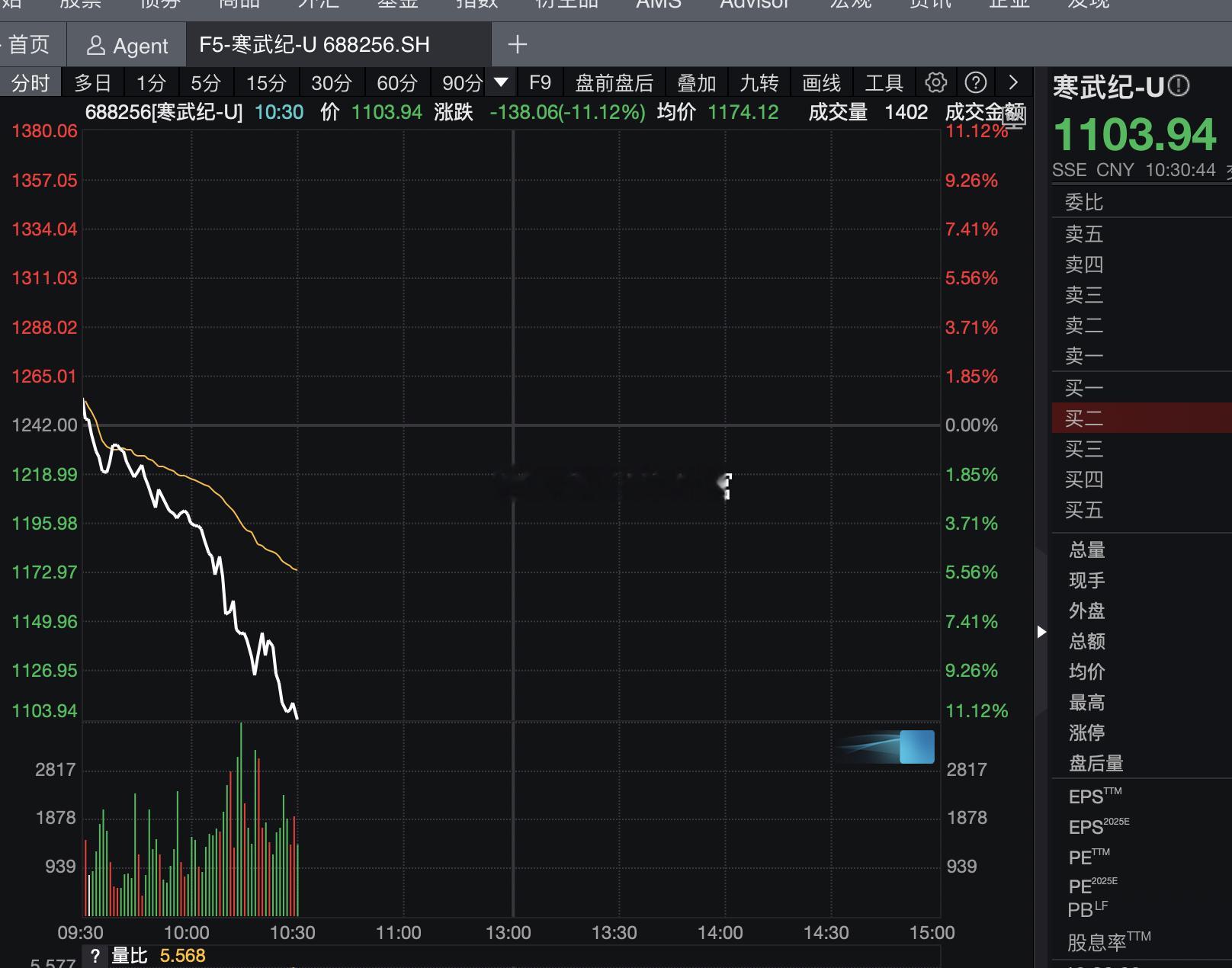Click 成交量 1402 value in header
Image resolution: width=1232 pixels, height=968 pixels.
pos(868,113)
